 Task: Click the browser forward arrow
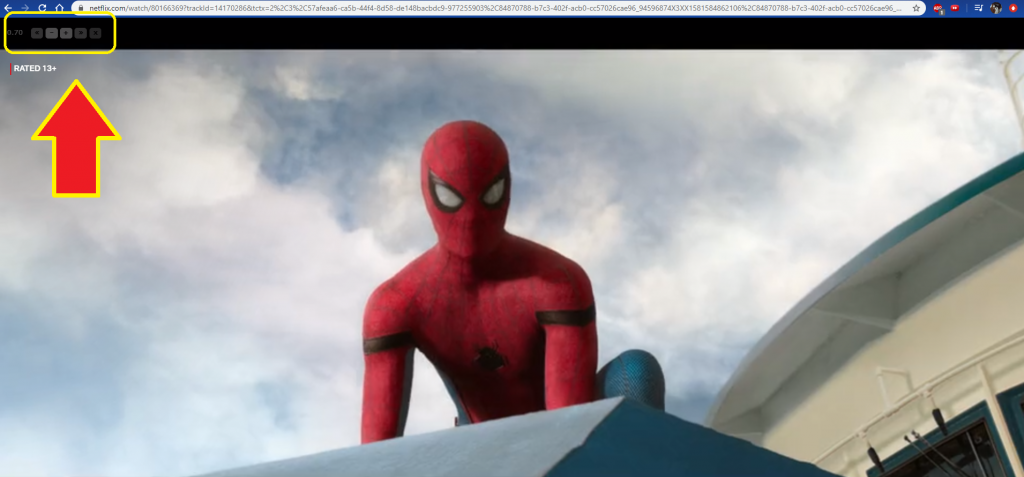25,8
